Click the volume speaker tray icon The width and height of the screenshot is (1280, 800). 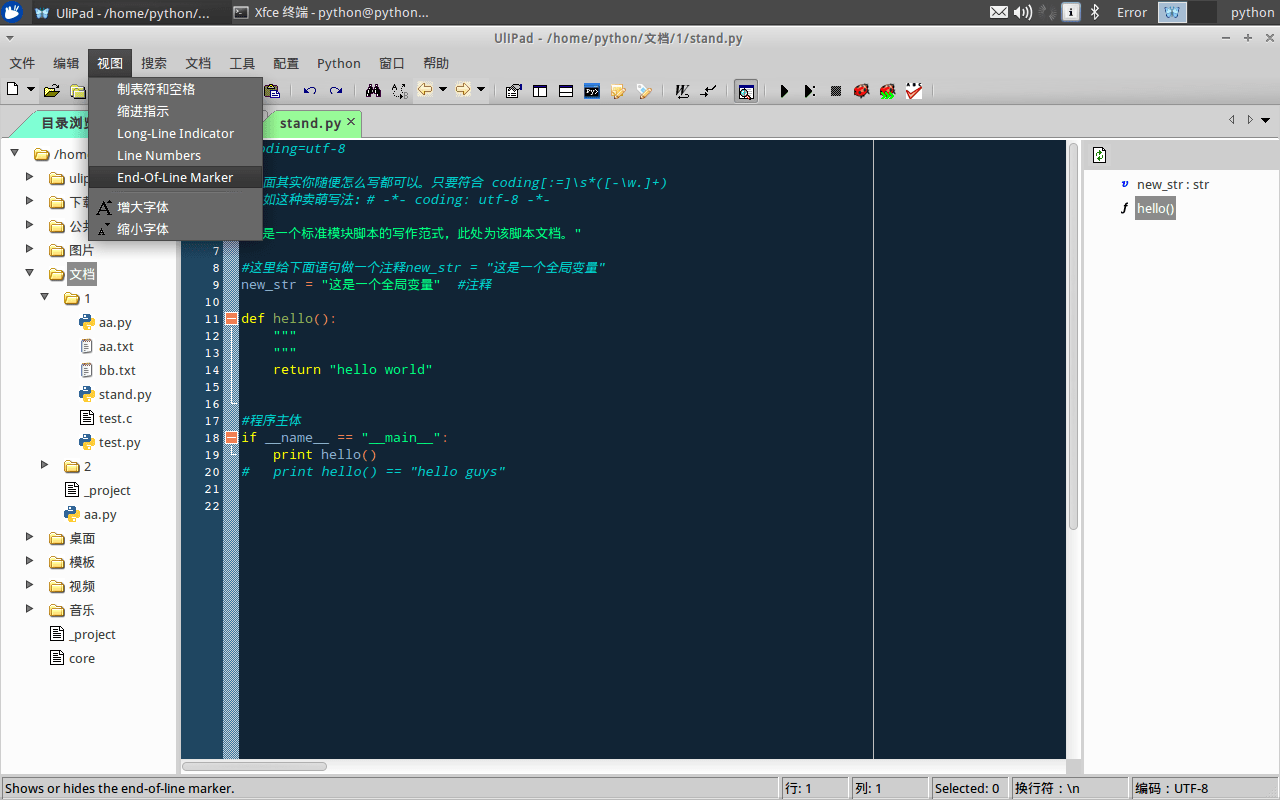click(x=1022, y=12)
